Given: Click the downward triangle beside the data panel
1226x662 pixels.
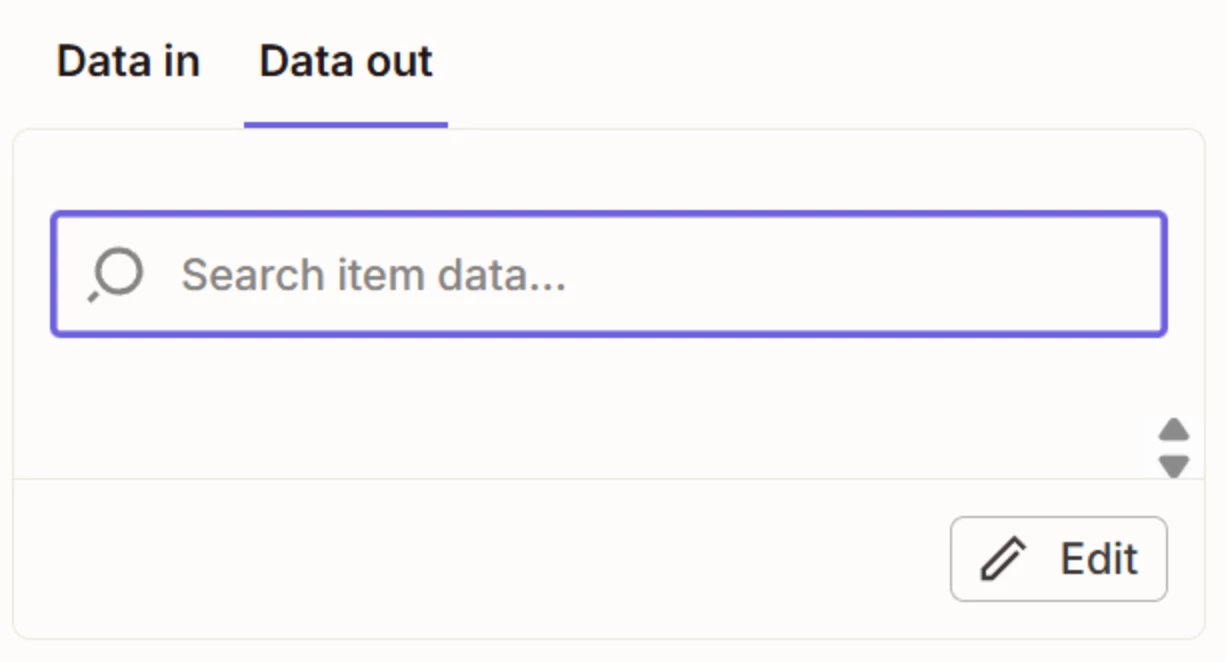Looking at the screenshot, I should (x=1174, y=466).
